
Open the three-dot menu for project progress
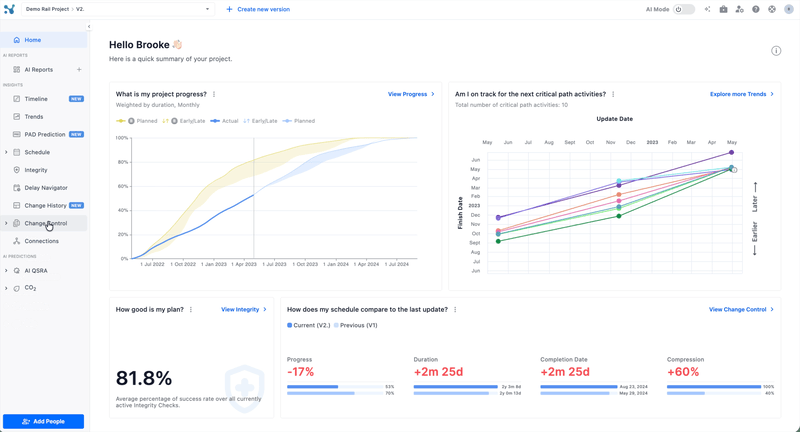click(x=214, y=94)
